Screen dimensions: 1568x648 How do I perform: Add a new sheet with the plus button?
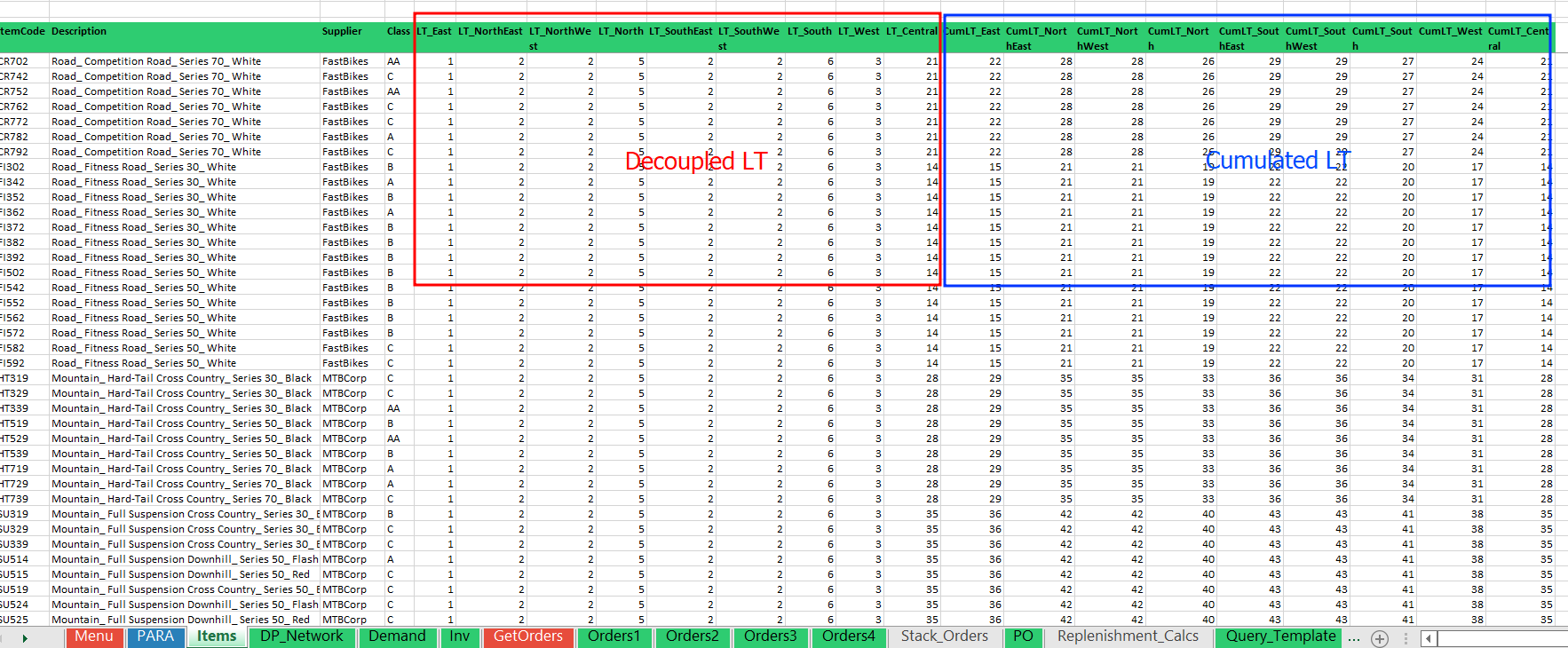point(1379,638)
